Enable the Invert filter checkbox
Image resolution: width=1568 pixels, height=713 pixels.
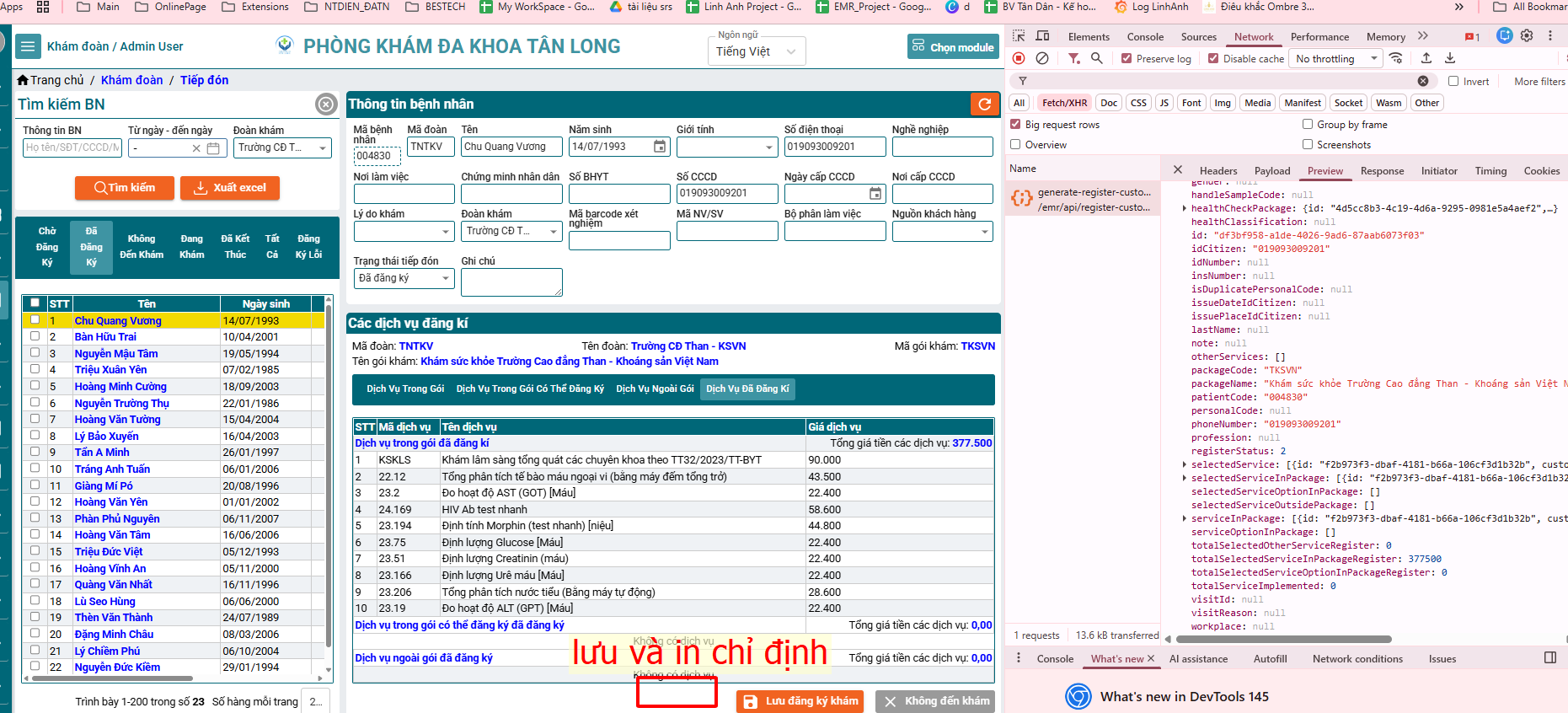pos(1453,81)
